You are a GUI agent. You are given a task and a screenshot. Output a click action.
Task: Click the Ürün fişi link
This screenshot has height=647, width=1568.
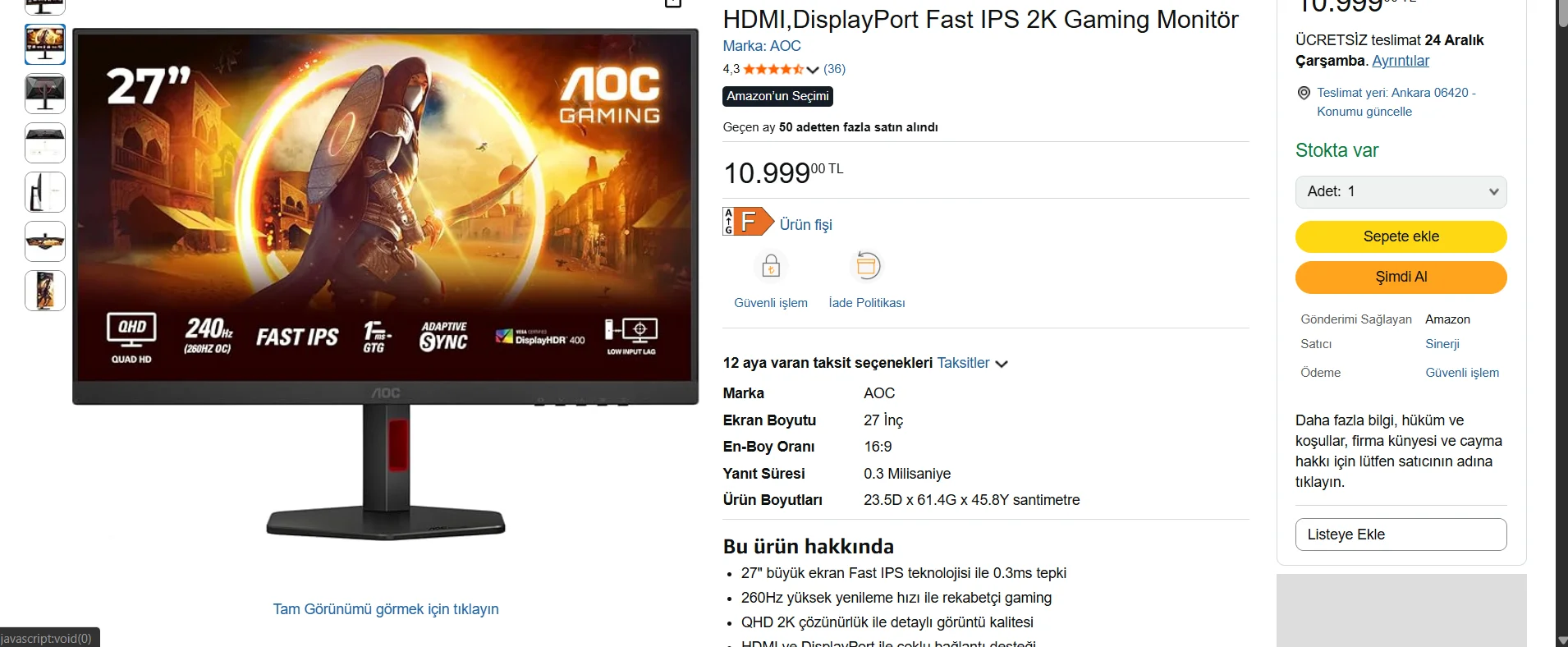[x=805, y=225]
